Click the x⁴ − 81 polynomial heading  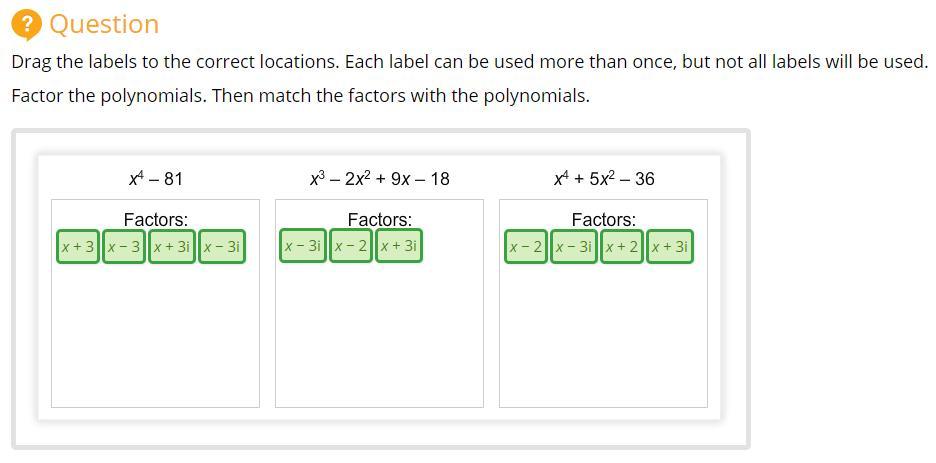click(156, 179)
